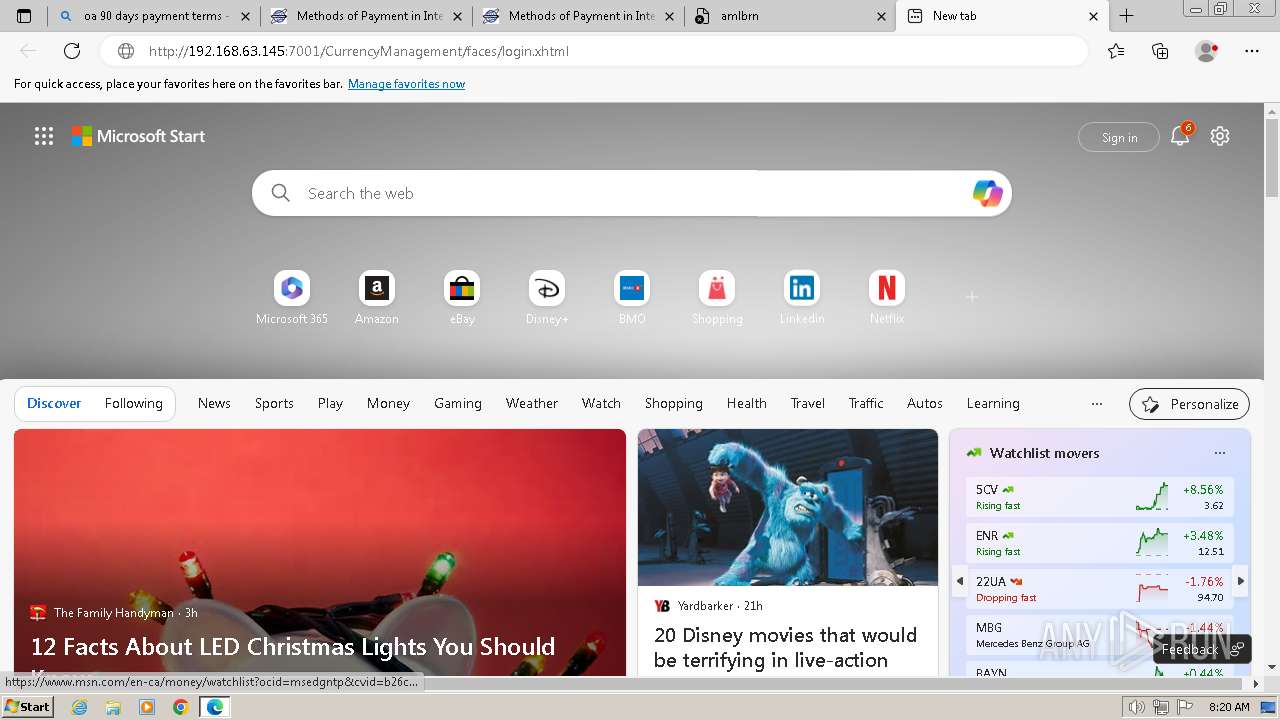
Task: Click the site information globe icon
Action: tap(126, 51)
